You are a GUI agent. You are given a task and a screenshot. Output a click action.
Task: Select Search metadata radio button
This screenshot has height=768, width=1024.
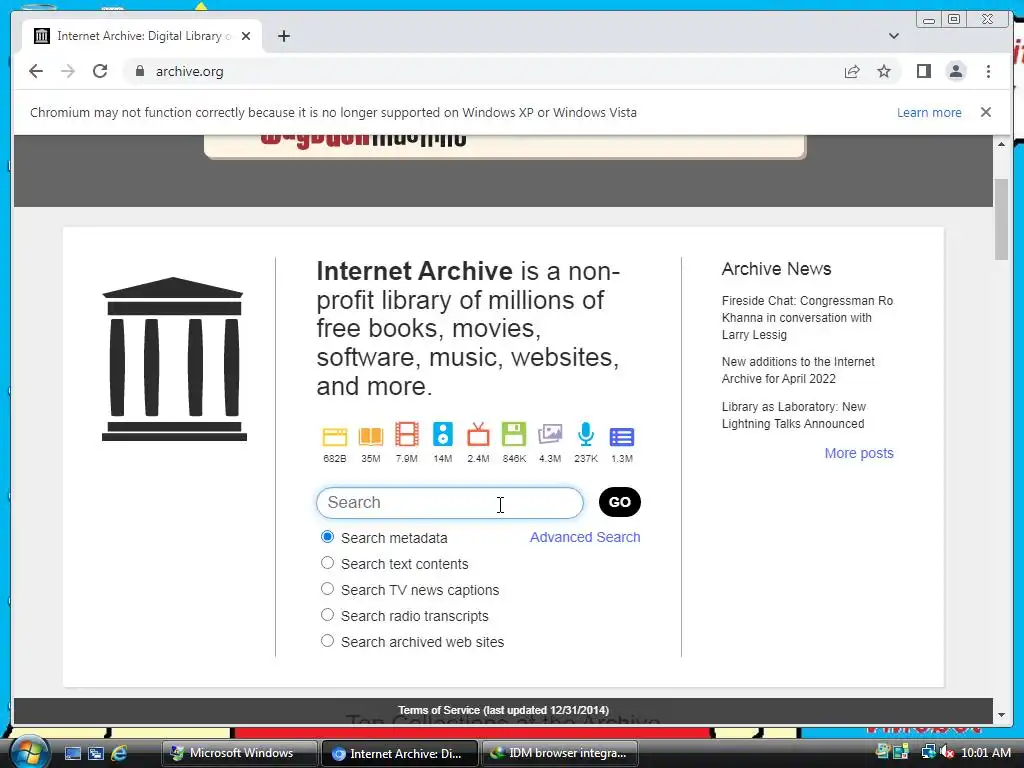point(327,537)
